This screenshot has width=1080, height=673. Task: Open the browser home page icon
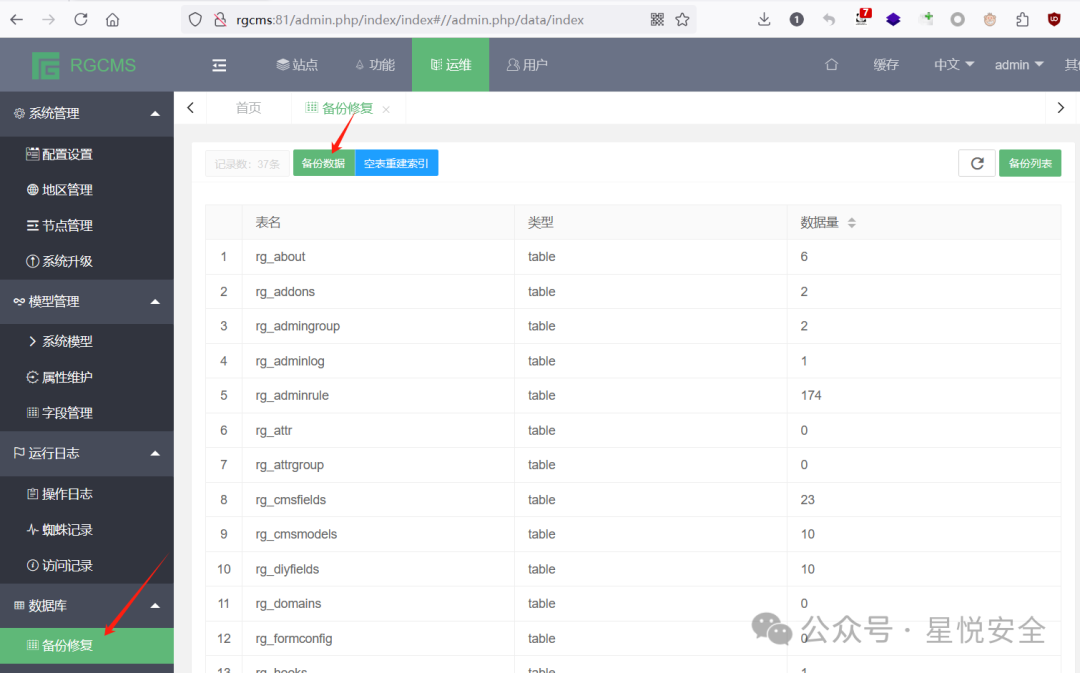click(112, 19)
